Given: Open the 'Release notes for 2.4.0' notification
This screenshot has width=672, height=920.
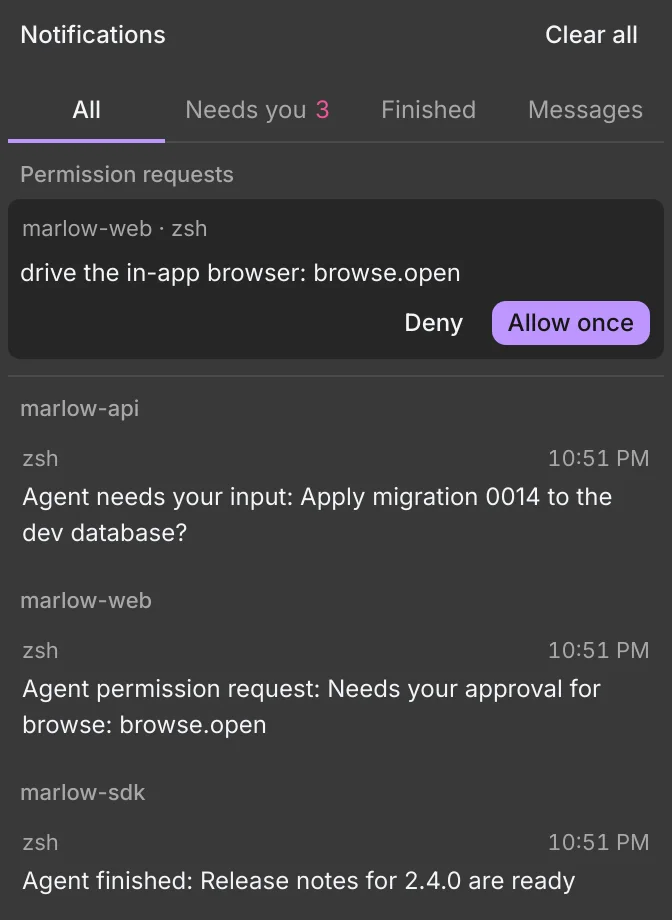Looking at the screenshot, I should 336,862.
